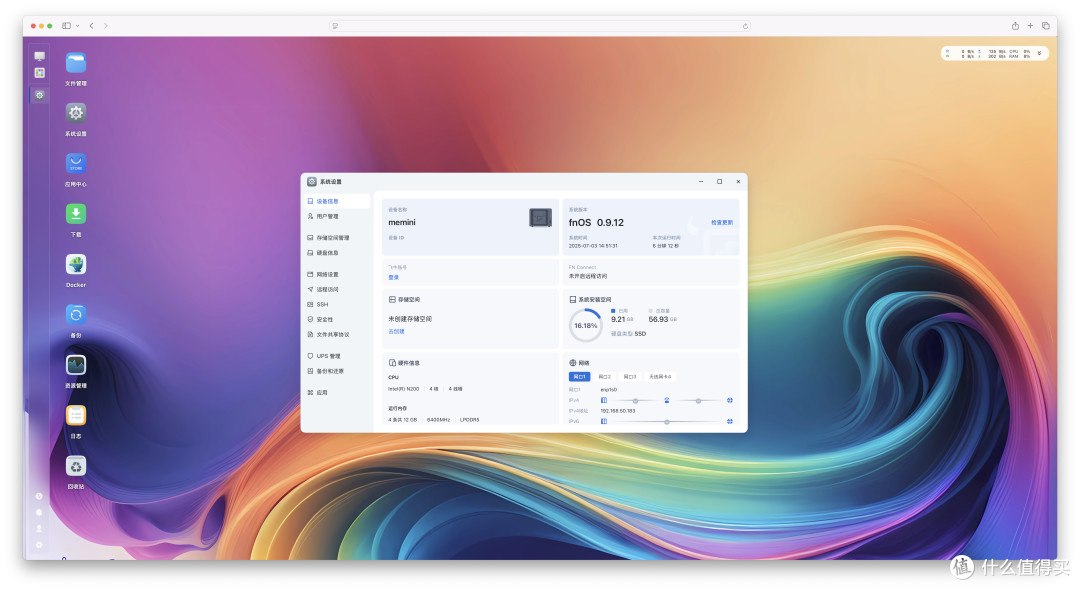Open 文件共享协议 in settings sidebar
Viewport: 1080px width, 590px height.
click(337, 335)
